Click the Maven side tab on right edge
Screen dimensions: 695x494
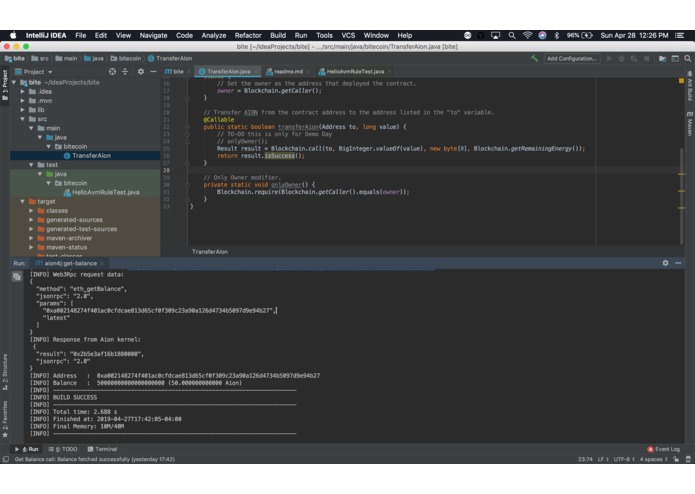(690, 123)
